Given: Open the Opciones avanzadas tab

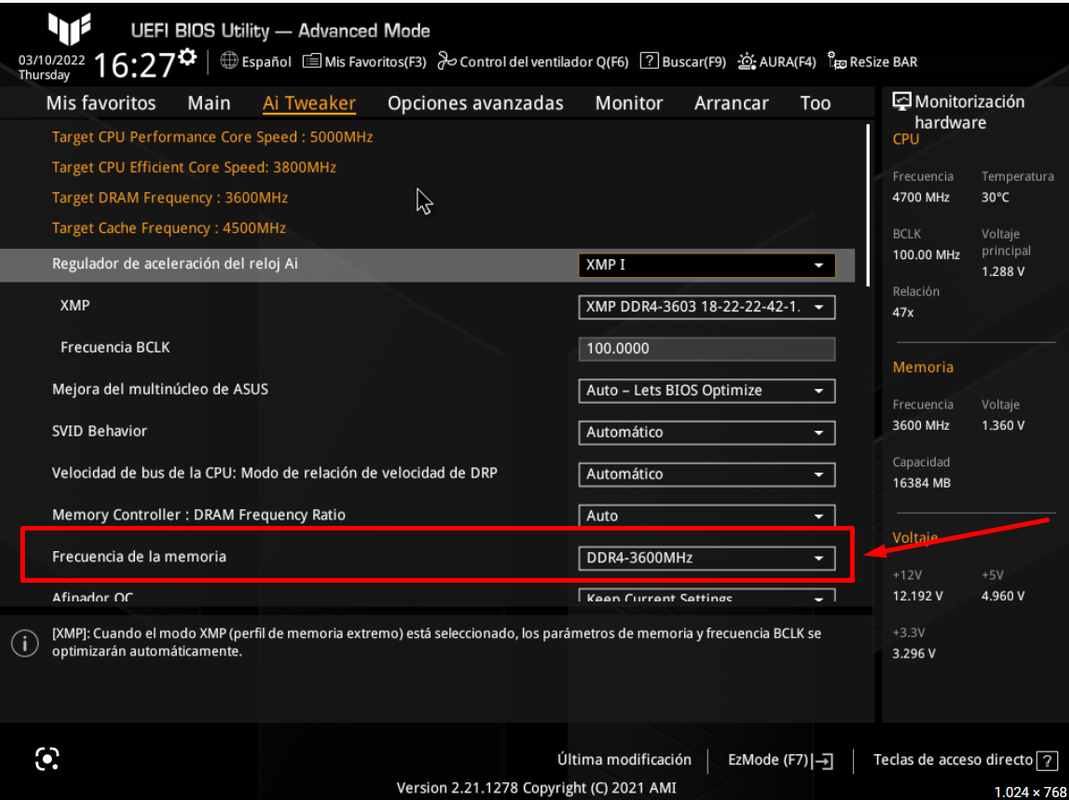Looking at the screenshot, I should click(x=475, y=103).
